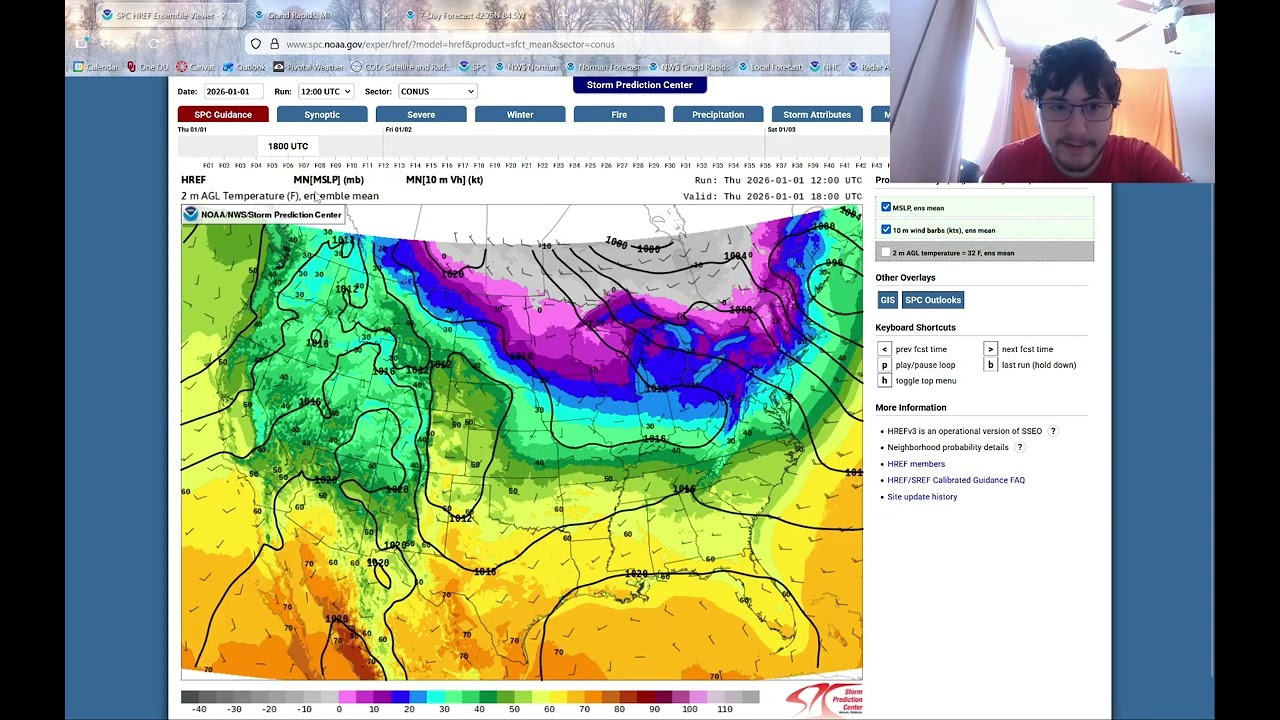Open the Run time dropdown

325,91
